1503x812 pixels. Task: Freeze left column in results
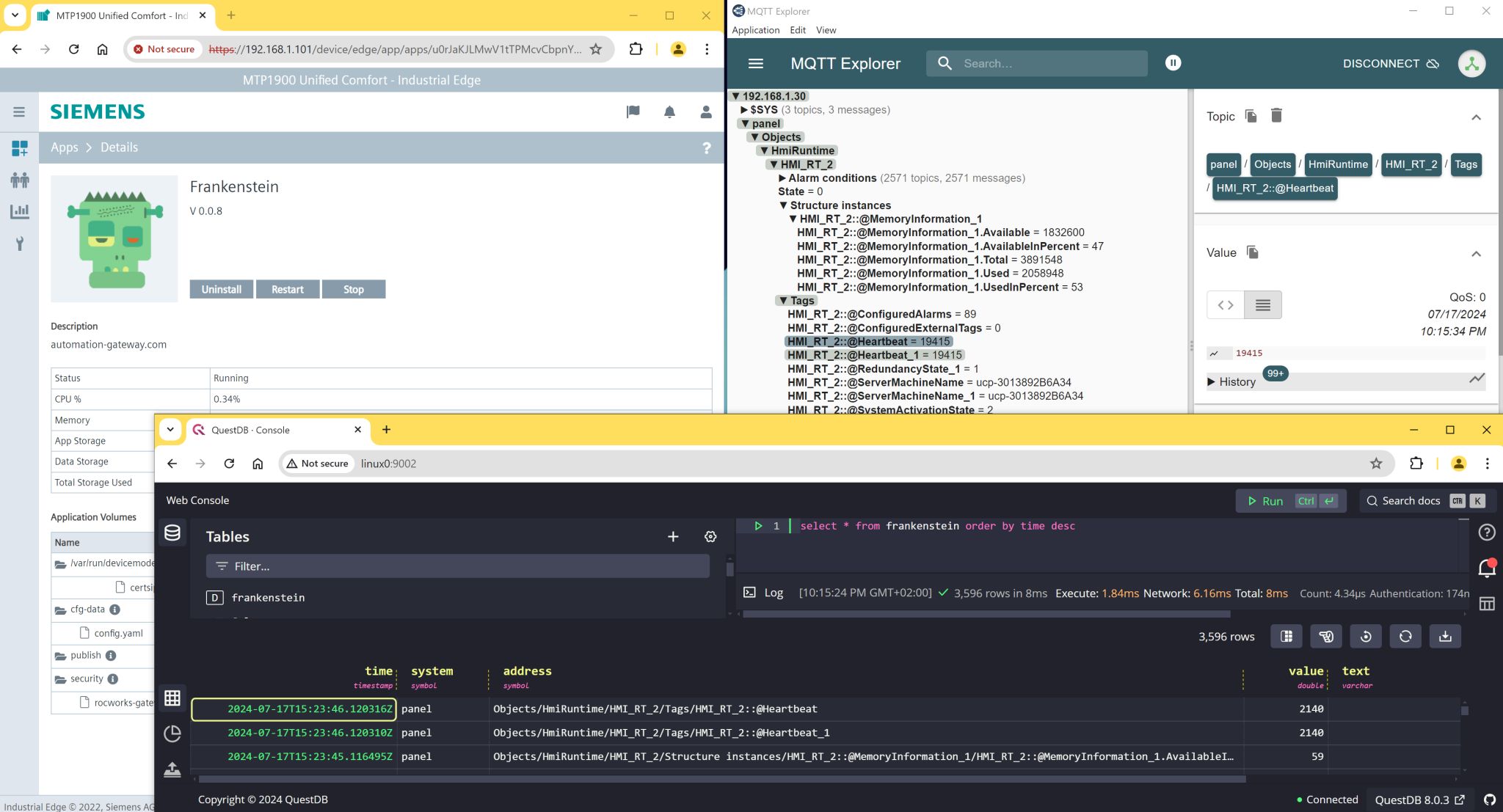(x=1287, y=637)
